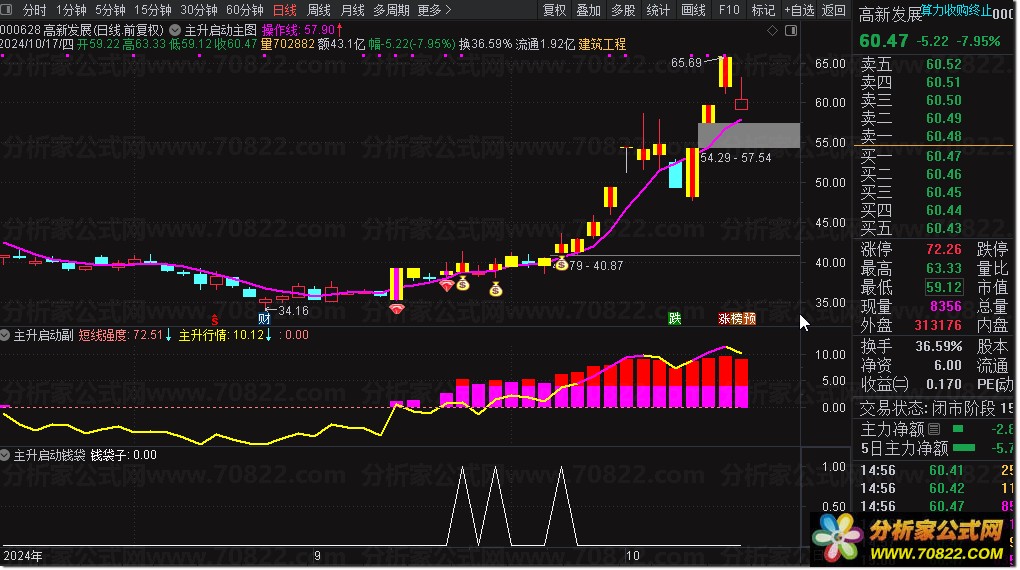Click the 分析家公式网 logo
Screen dimensions: 1020x570
[x=911, y=539]
